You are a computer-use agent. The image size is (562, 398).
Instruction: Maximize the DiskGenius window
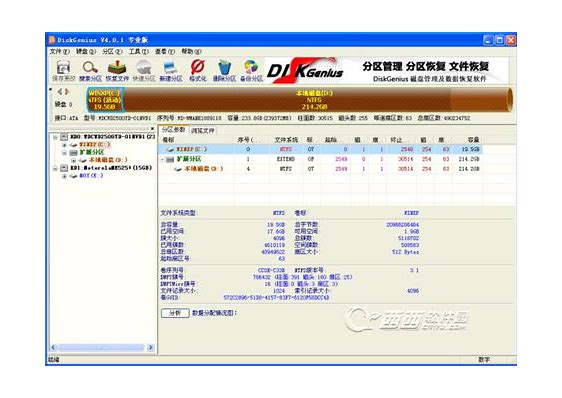point(499,40)
